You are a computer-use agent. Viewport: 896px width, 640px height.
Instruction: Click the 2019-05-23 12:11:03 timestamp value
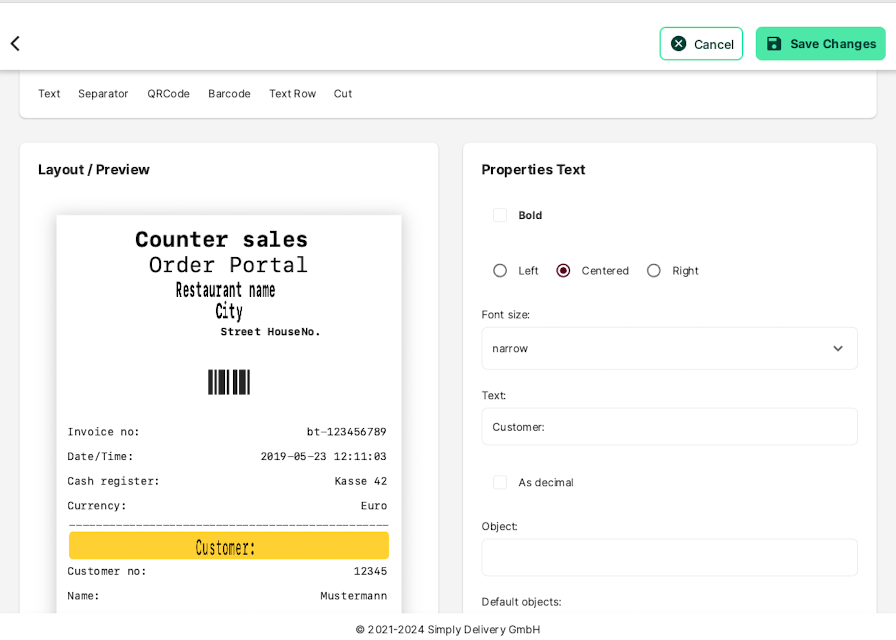pos(323,457)
